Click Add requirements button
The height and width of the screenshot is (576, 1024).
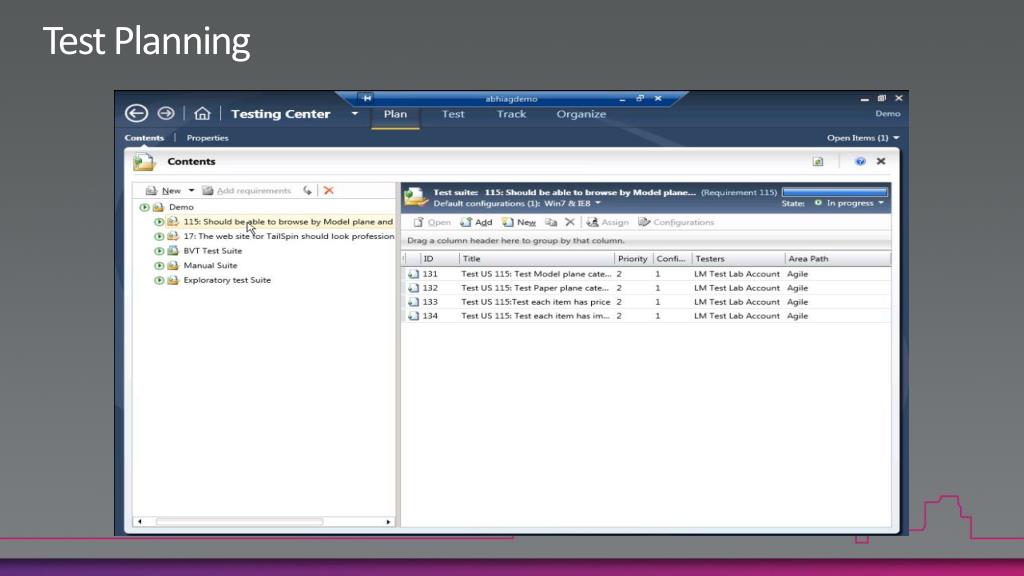246,191
